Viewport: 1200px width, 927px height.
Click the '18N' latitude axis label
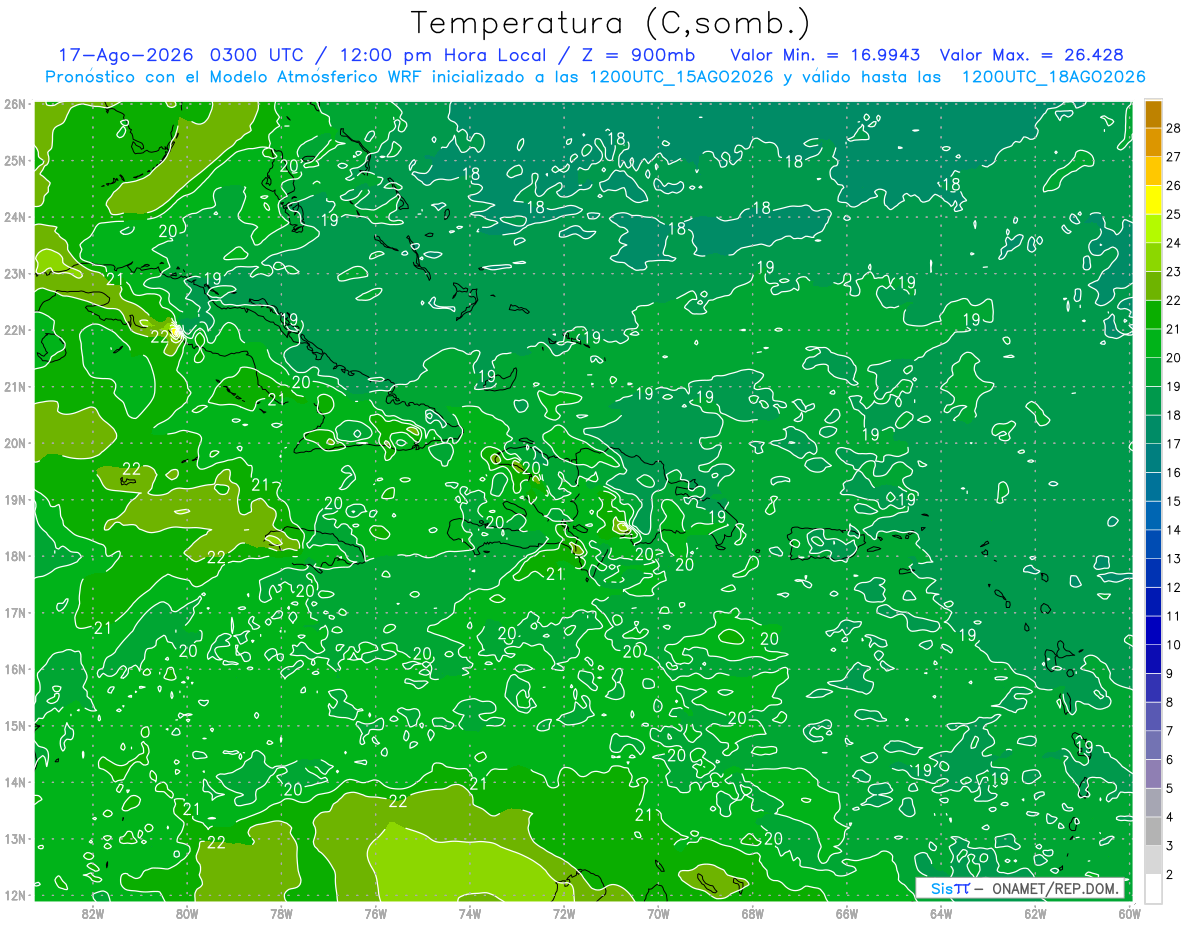tap(14, 556)
